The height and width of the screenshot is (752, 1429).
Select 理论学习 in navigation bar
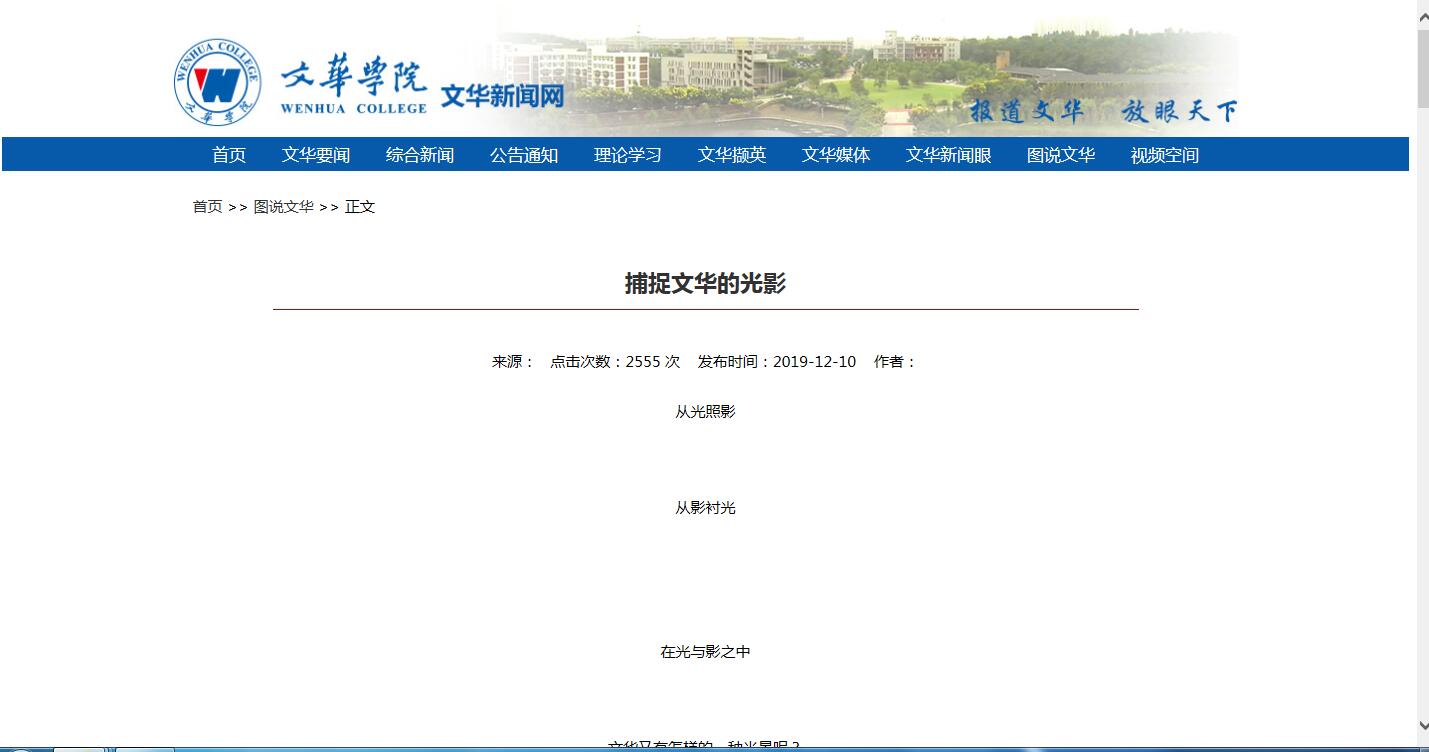[x=628, y=155]
